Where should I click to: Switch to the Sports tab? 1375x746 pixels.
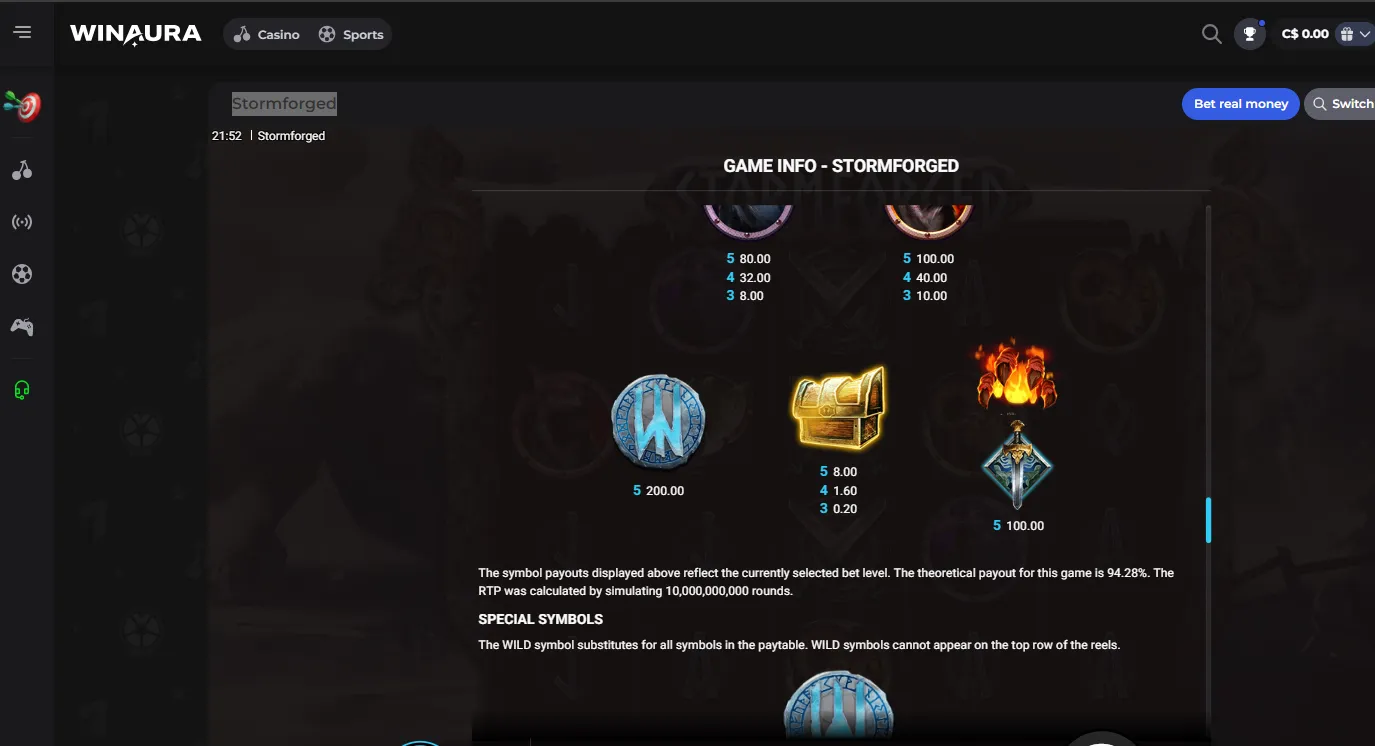[351, 35]
